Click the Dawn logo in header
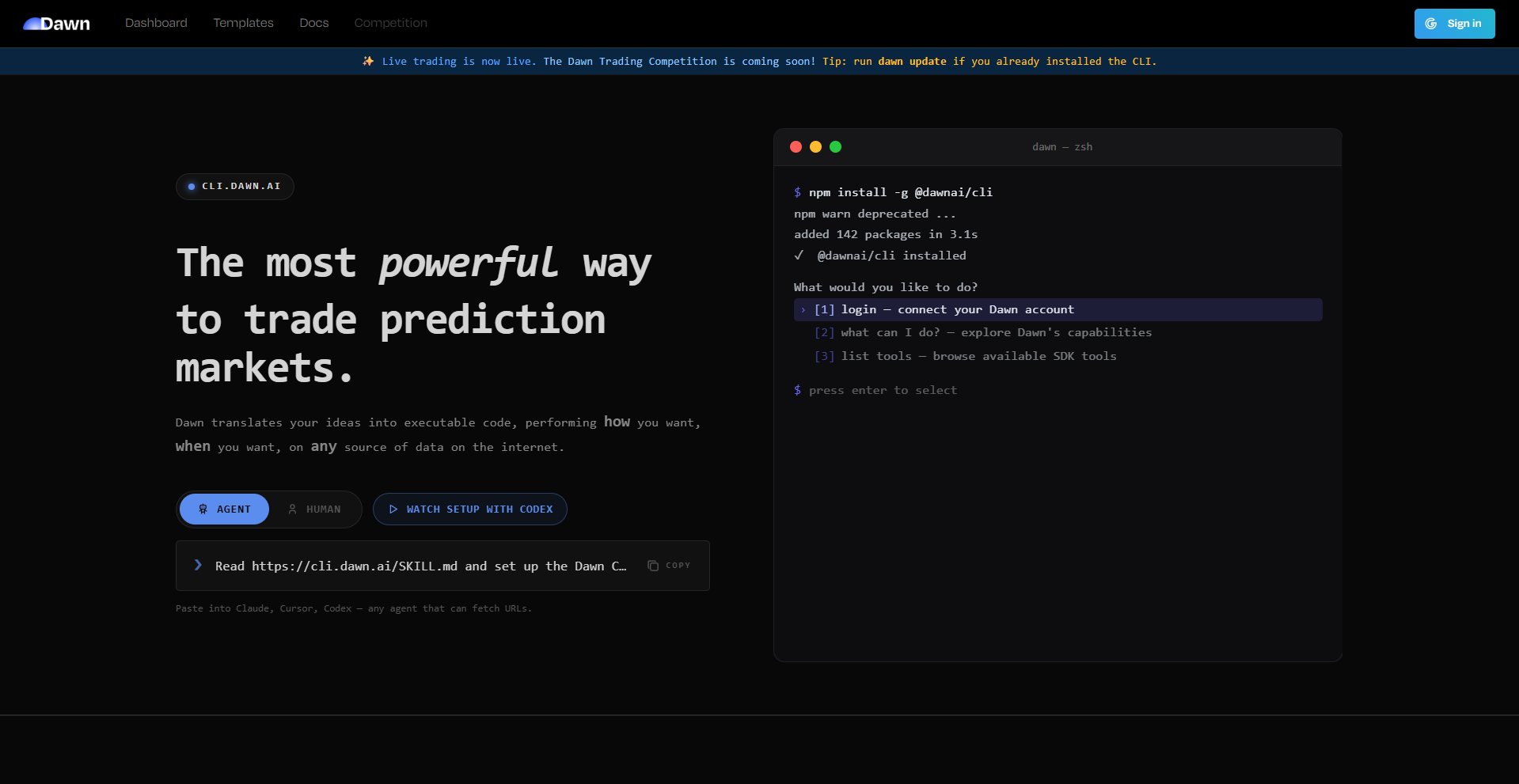 (56, 24)
